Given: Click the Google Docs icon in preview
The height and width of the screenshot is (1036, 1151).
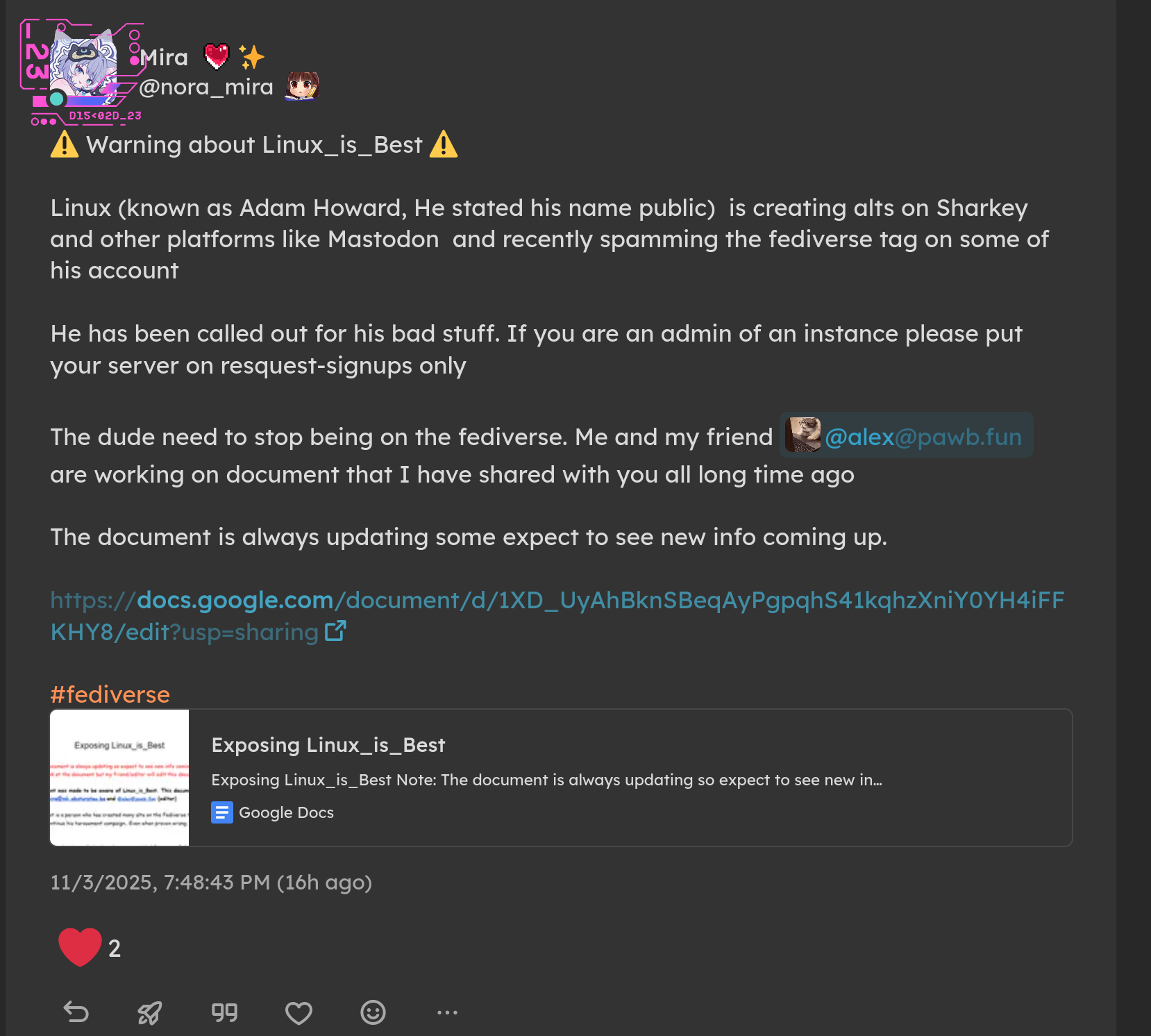Looking at the screenshot, I should click(x=221, y=812).
